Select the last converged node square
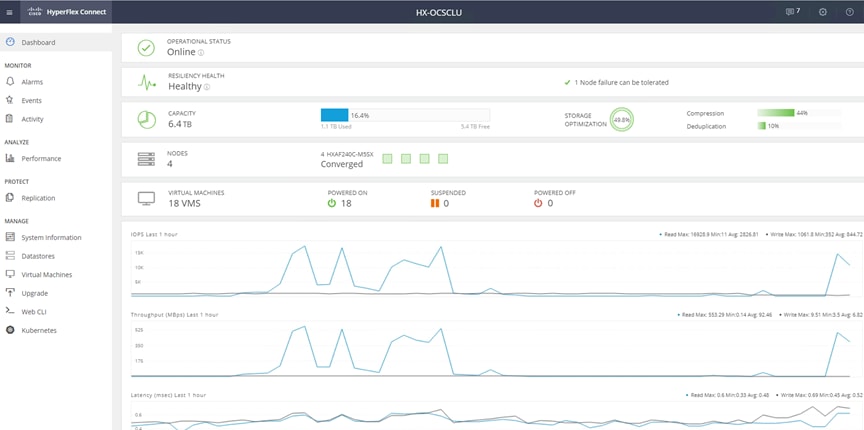The height and width of the screenshot is (430, 864). coord(443,159)
